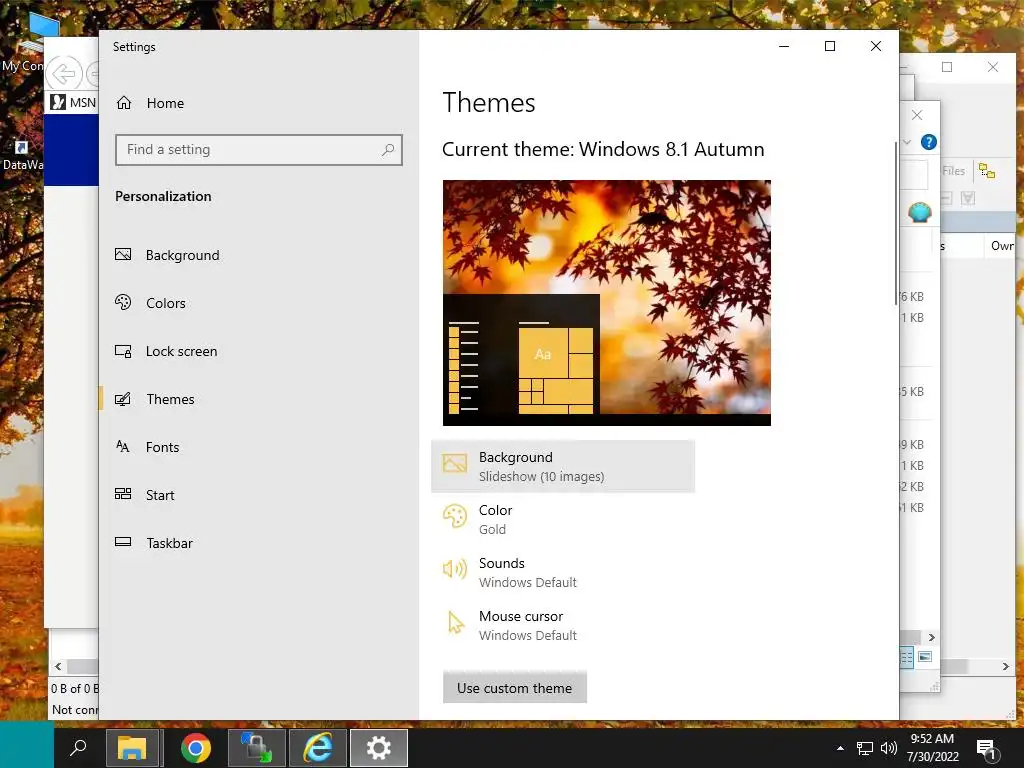Open the Color Gold option
This screenshot has height=768, width=1024.
click(563, 519)
